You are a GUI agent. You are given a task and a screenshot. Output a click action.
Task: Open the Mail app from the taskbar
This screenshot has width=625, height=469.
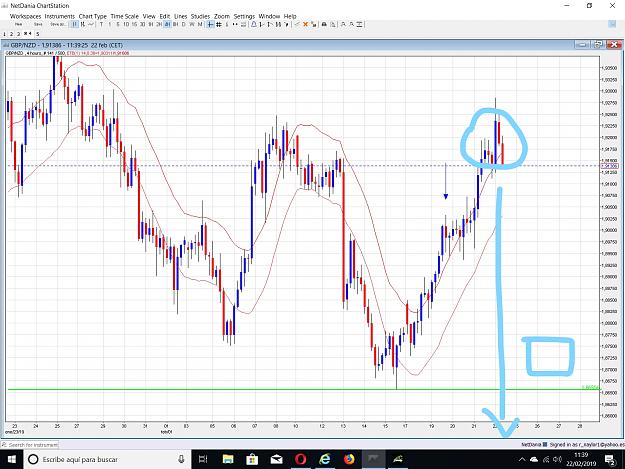pyautogui.click(x=276, y=459)
